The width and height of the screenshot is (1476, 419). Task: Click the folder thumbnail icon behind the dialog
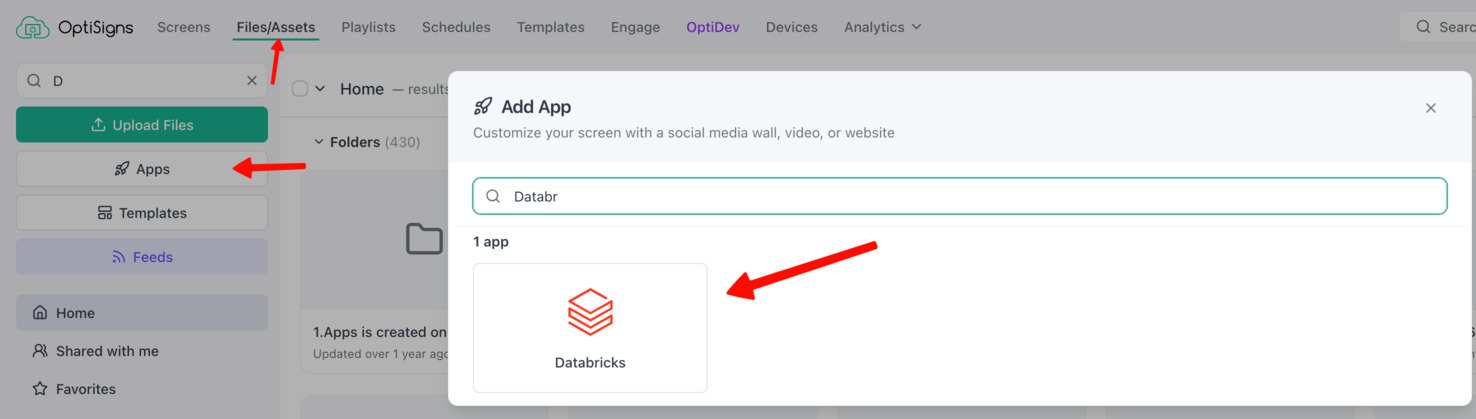[x=424, y=239]
